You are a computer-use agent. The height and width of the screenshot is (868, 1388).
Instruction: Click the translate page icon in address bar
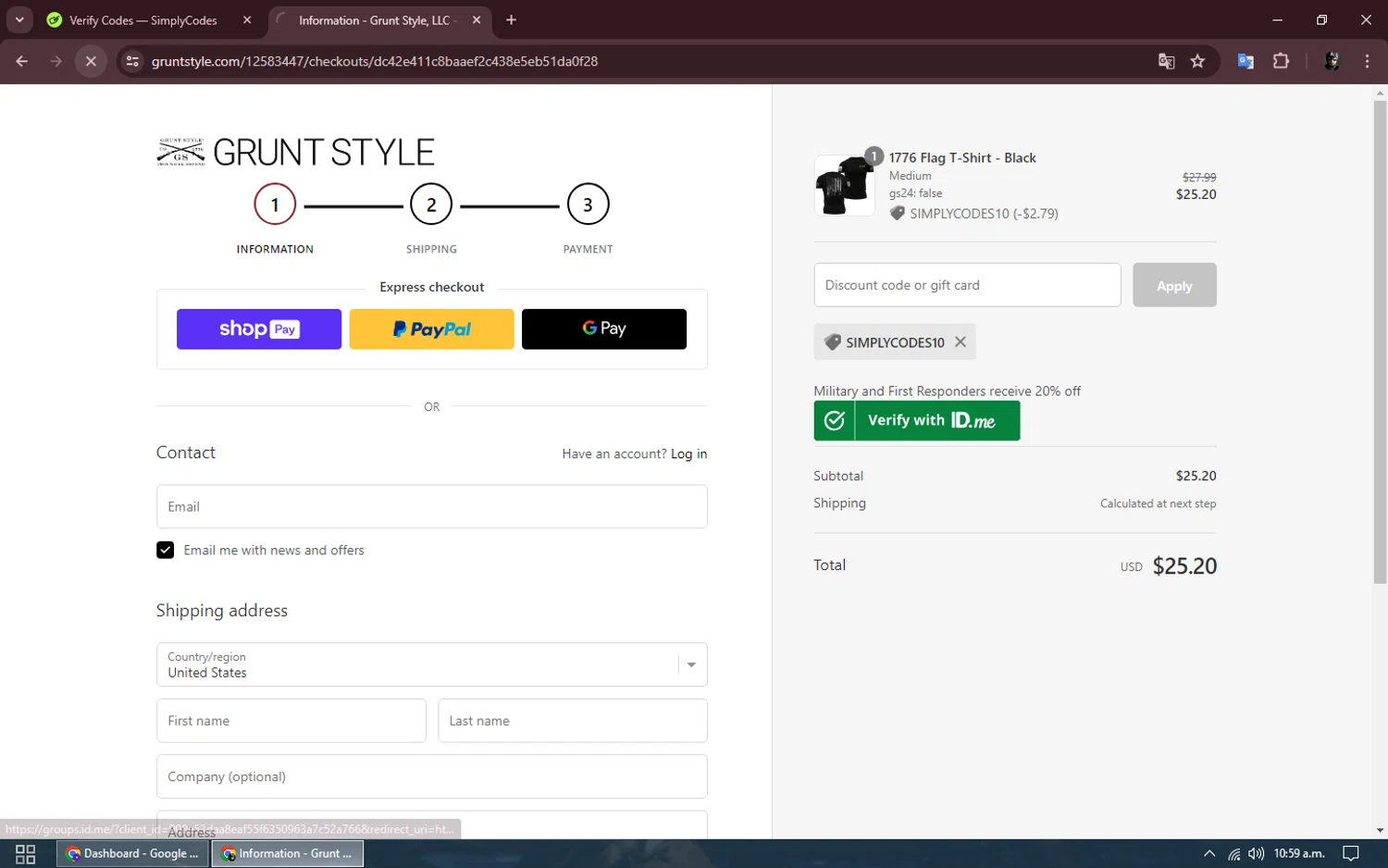[x=1166, y=61]
